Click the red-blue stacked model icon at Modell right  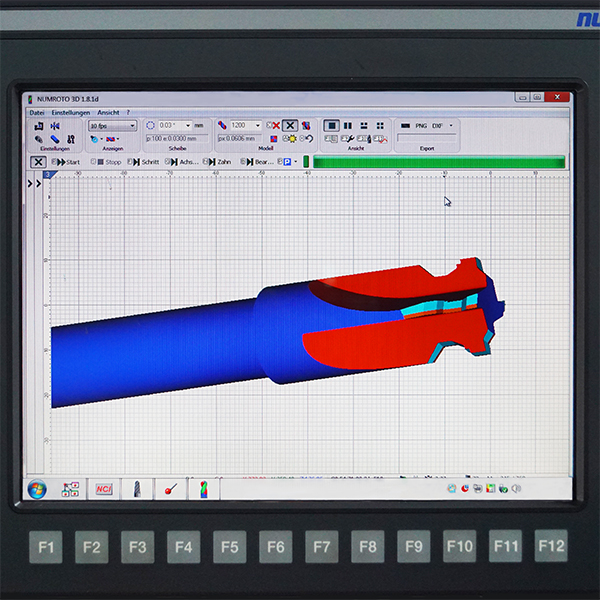pyautogui.click(x=306, y=126)
